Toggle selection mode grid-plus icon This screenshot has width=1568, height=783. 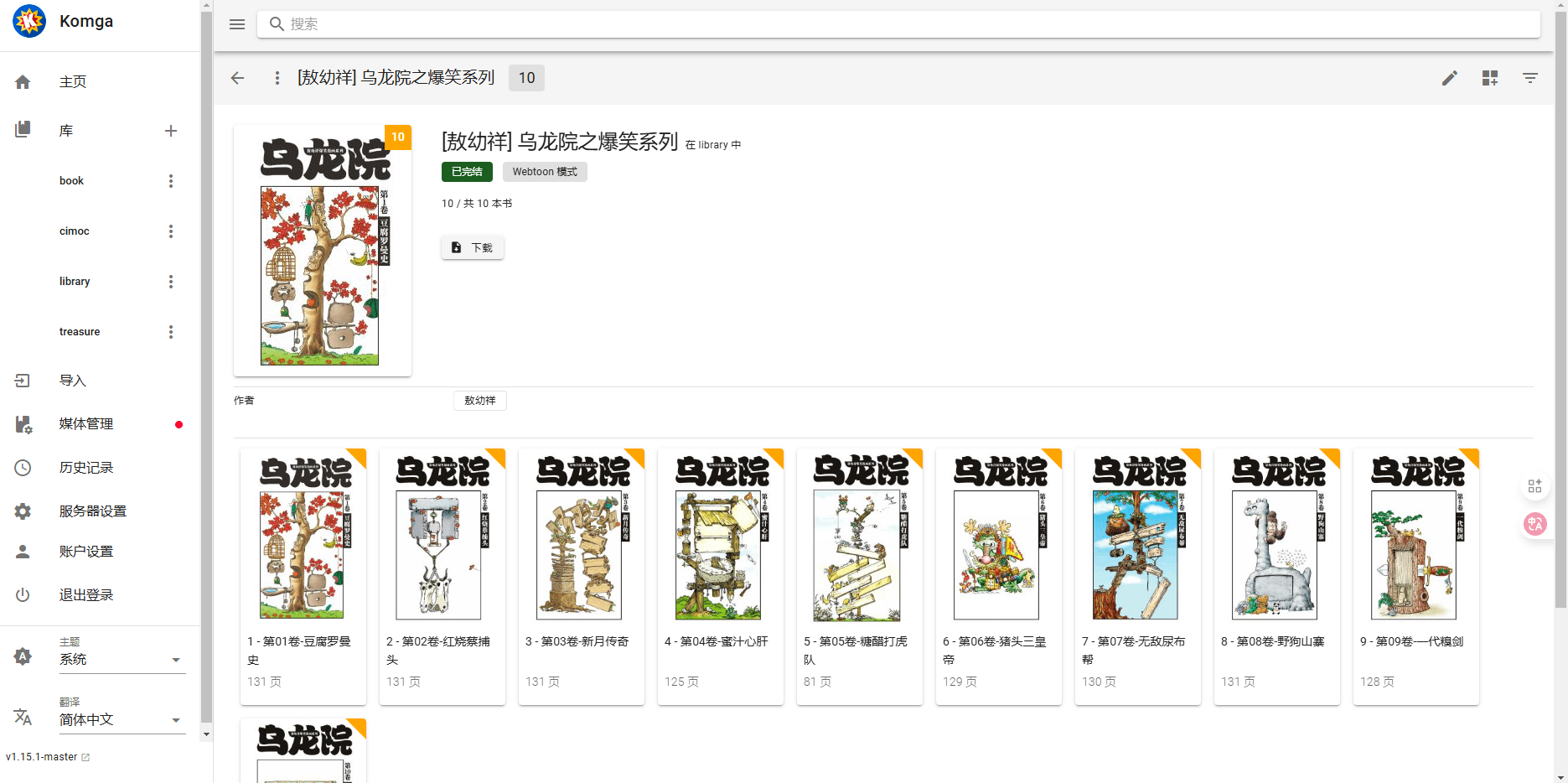(x=1489, y=78)
